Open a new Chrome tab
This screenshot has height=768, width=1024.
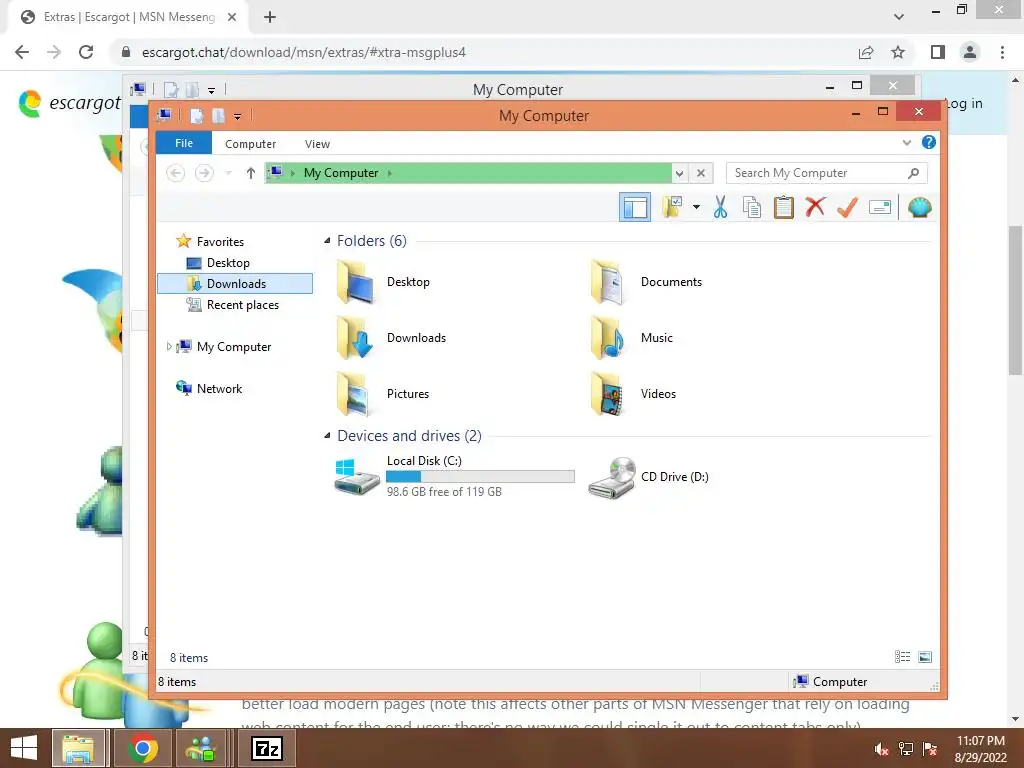270,17
